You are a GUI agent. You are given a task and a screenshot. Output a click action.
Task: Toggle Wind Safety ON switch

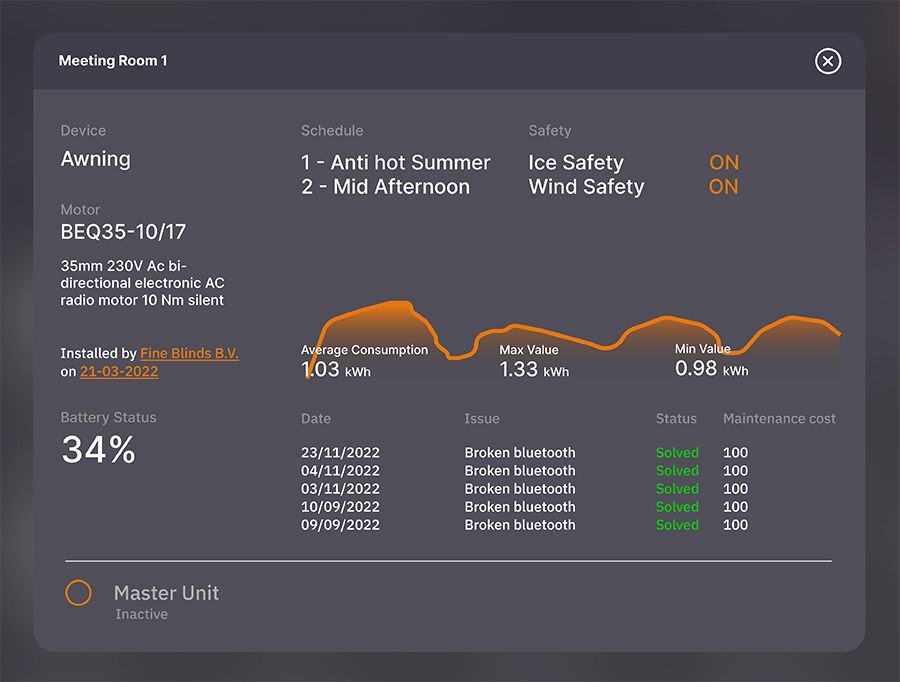point(723,187)
